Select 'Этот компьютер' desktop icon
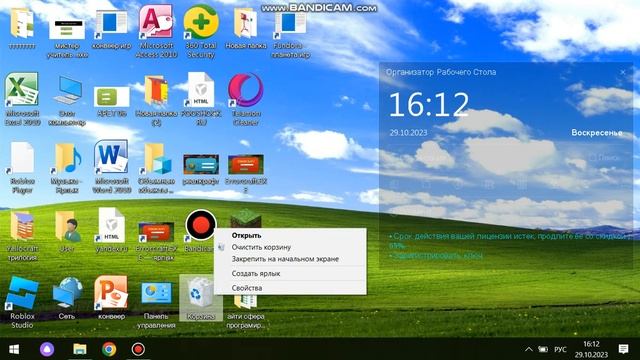640x360 pixels. tap(67, 100)
